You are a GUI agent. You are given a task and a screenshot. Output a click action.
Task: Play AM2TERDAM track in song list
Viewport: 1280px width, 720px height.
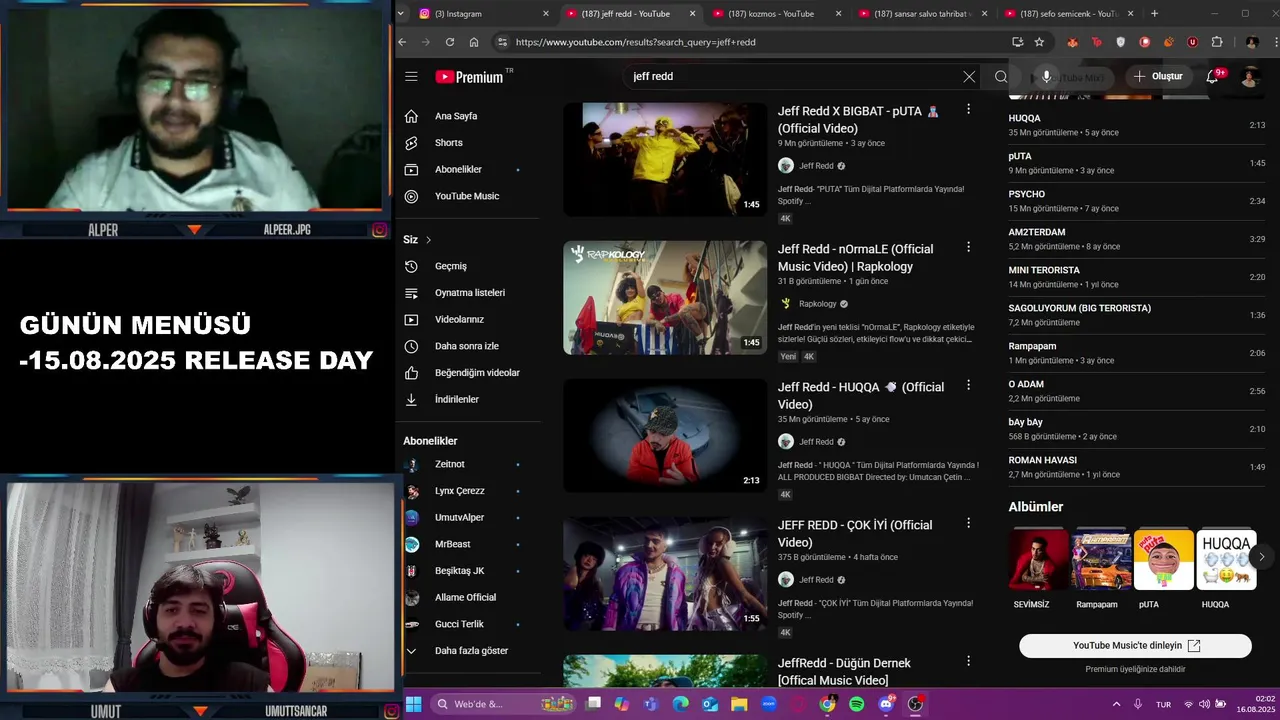point(1137,239)
